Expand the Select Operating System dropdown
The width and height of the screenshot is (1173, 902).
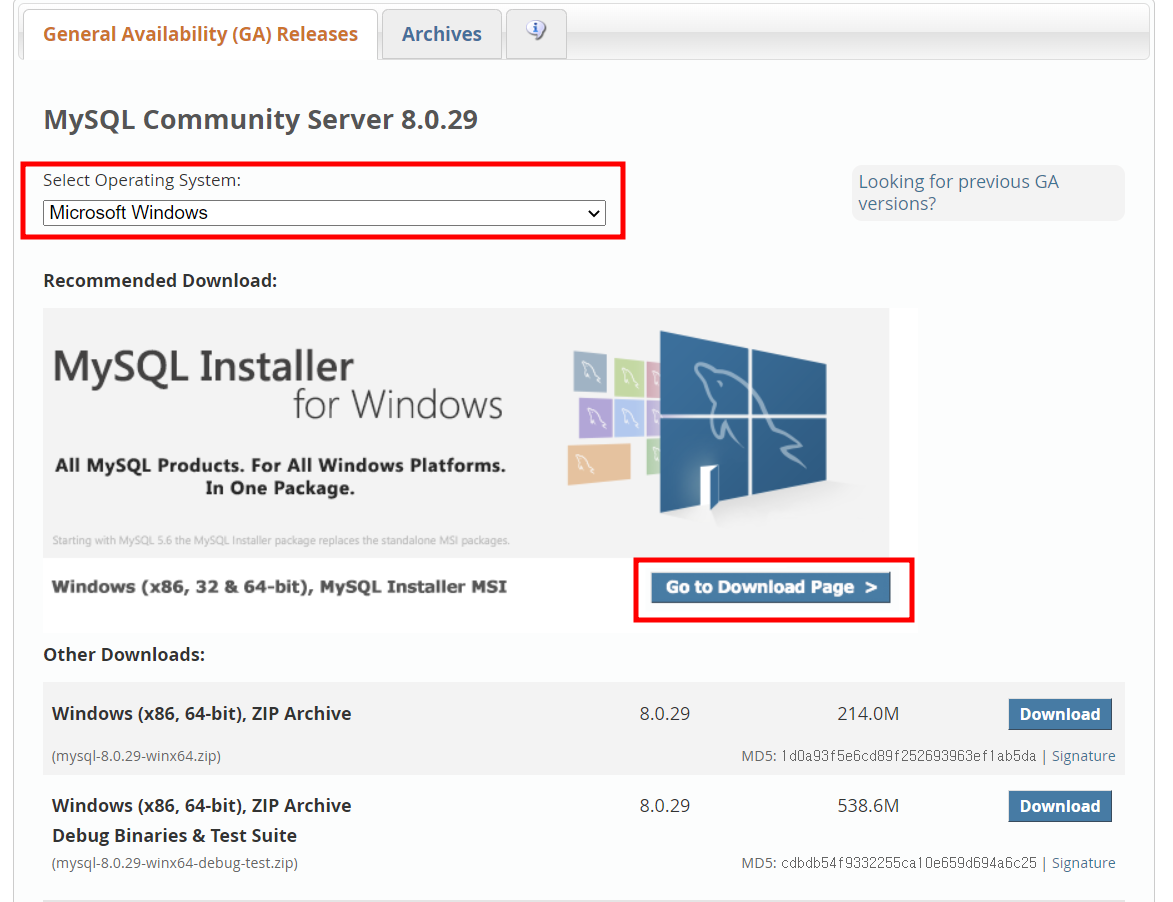[x=324, y=213]
